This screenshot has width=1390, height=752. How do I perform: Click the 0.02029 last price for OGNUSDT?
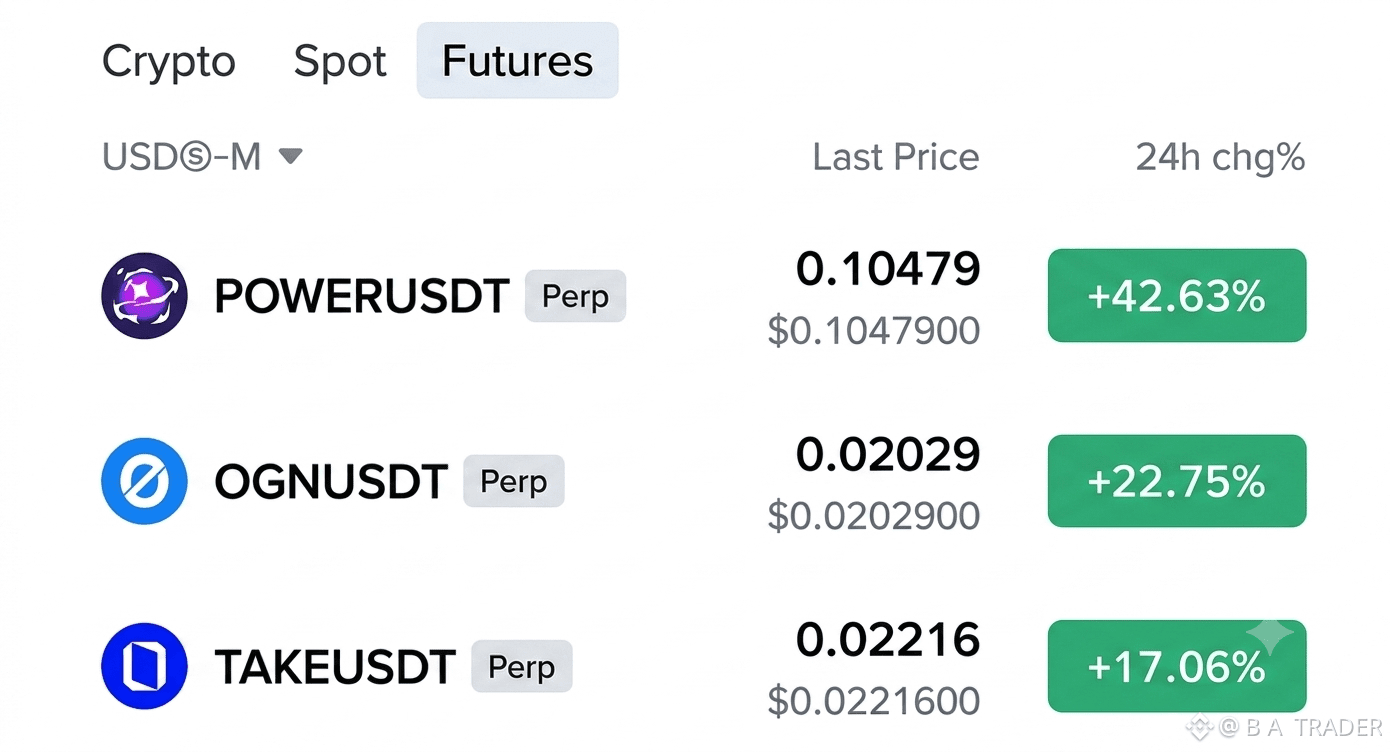click(x=888, y=454)
